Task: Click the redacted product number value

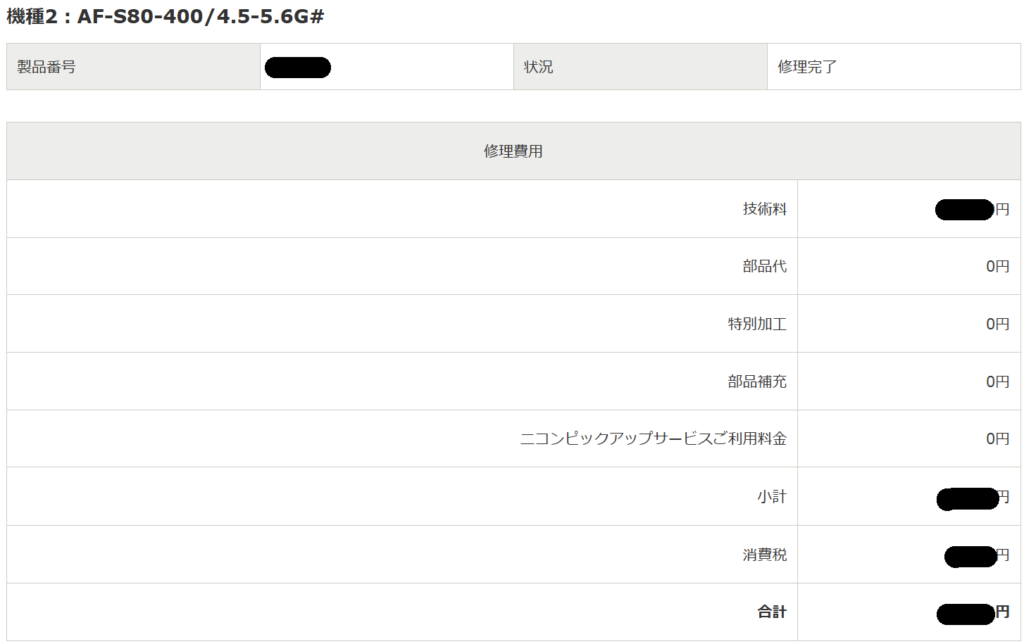Action: pos(298,68)
